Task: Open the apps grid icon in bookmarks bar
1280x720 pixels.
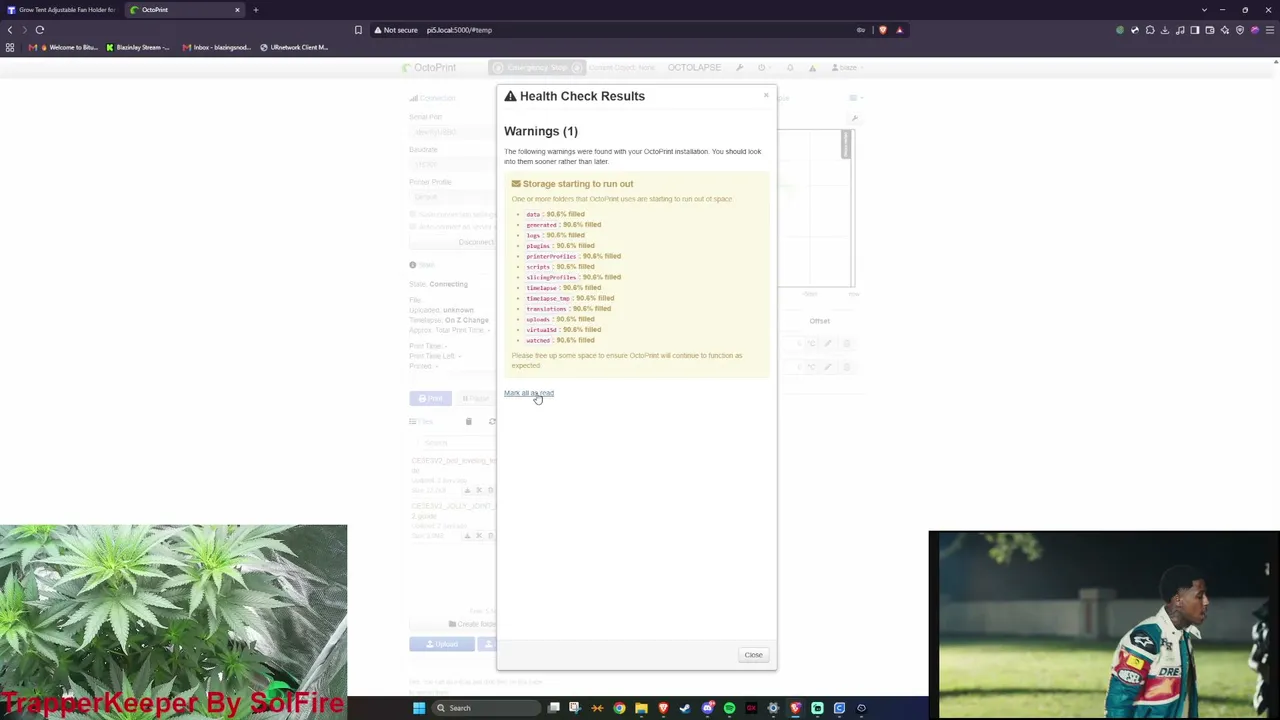Action: pos(10,47)
